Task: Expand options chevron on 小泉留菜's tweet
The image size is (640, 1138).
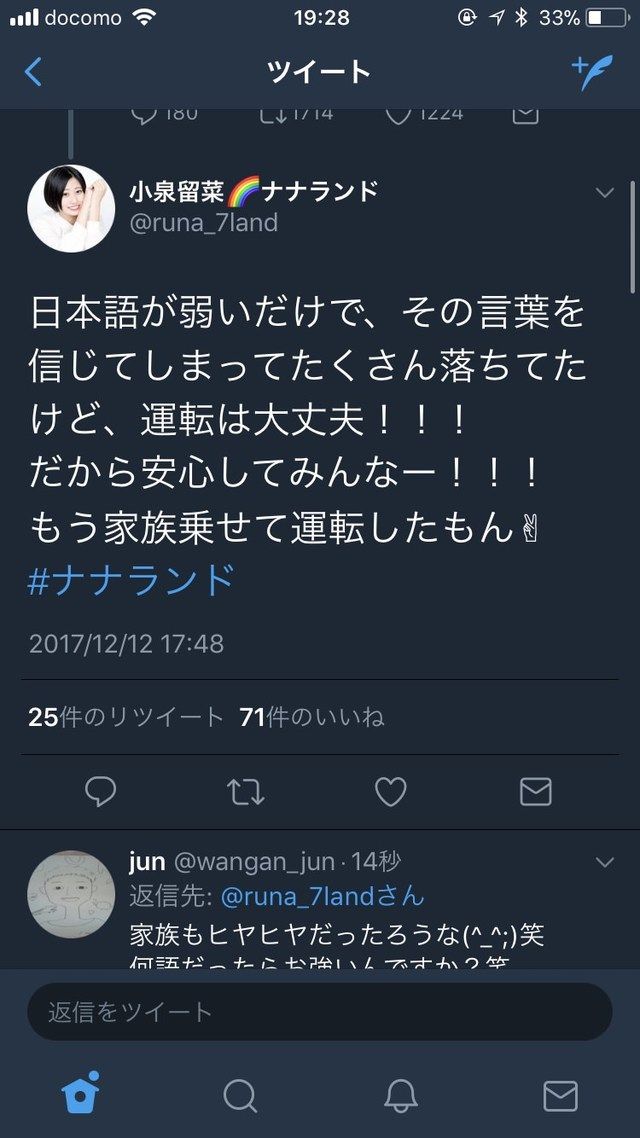Action: [604, 192]
